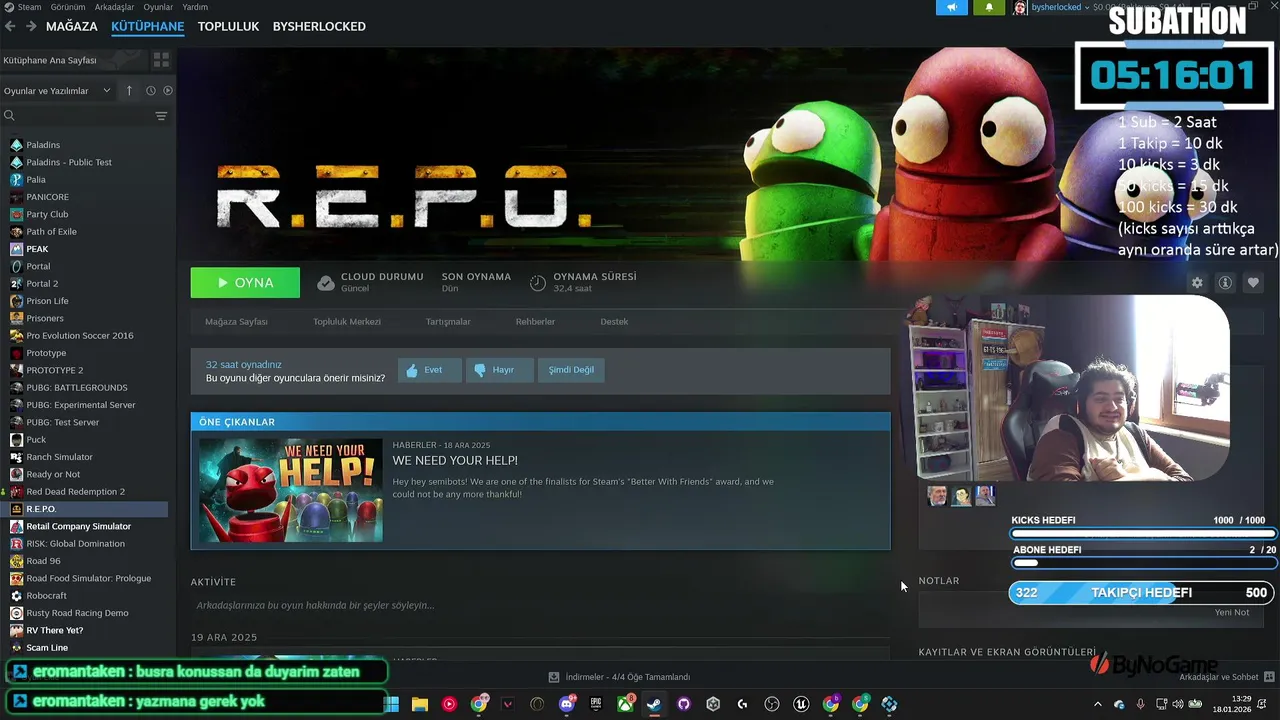Open the Xbox app taskbar icon
Image resolution: width=1280 pixels, height=720 pixels.
click(x=625, y=704)
